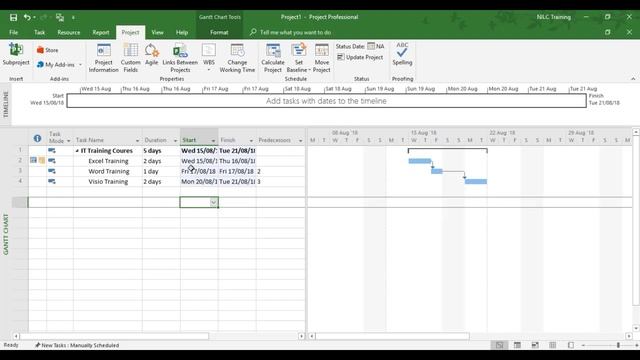Switch to the Report tab
This screenshot has height=360, width=640.
click(100, 32)
